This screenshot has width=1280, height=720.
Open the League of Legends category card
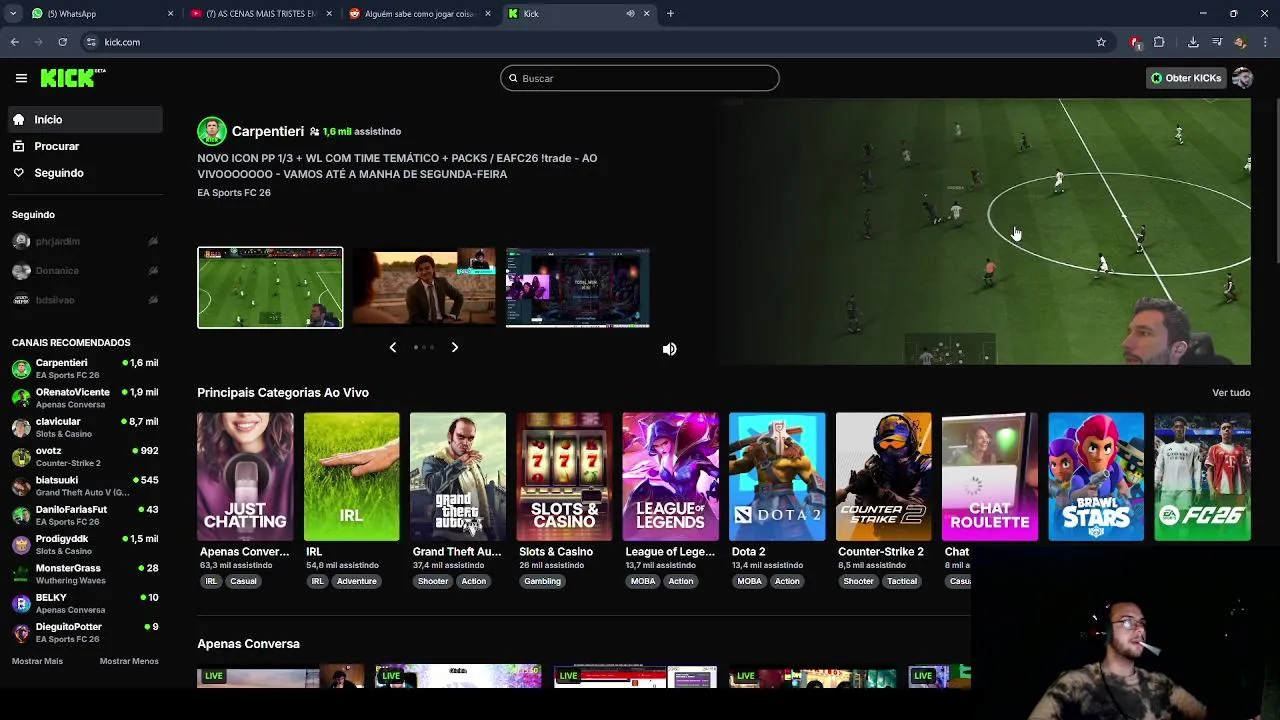670,476
